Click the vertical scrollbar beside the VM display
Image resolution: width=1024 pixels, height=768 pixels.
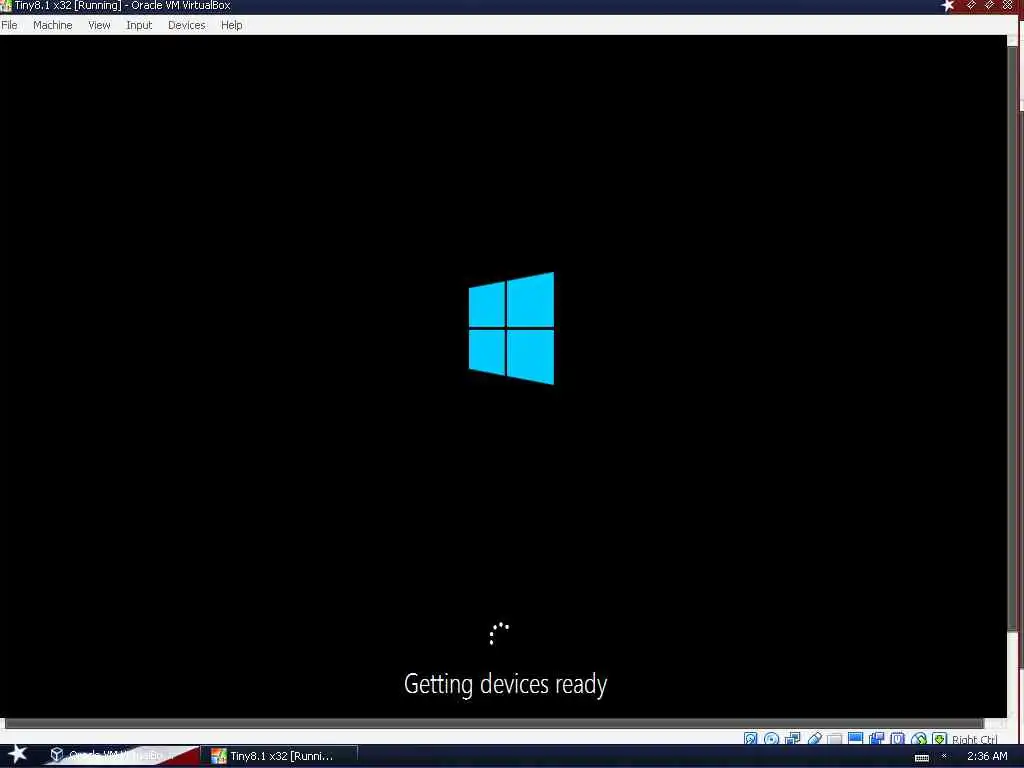(1012, 338)
